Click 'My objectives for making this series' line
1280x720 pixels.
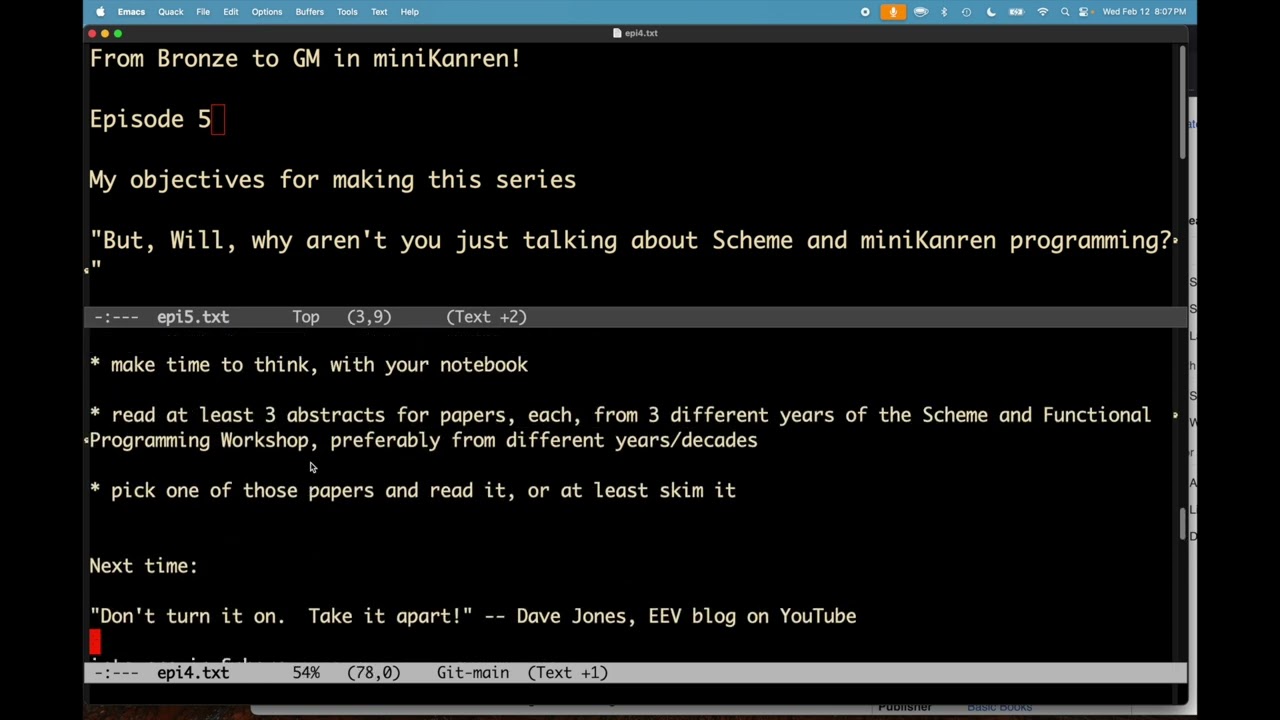pos(332,180)
